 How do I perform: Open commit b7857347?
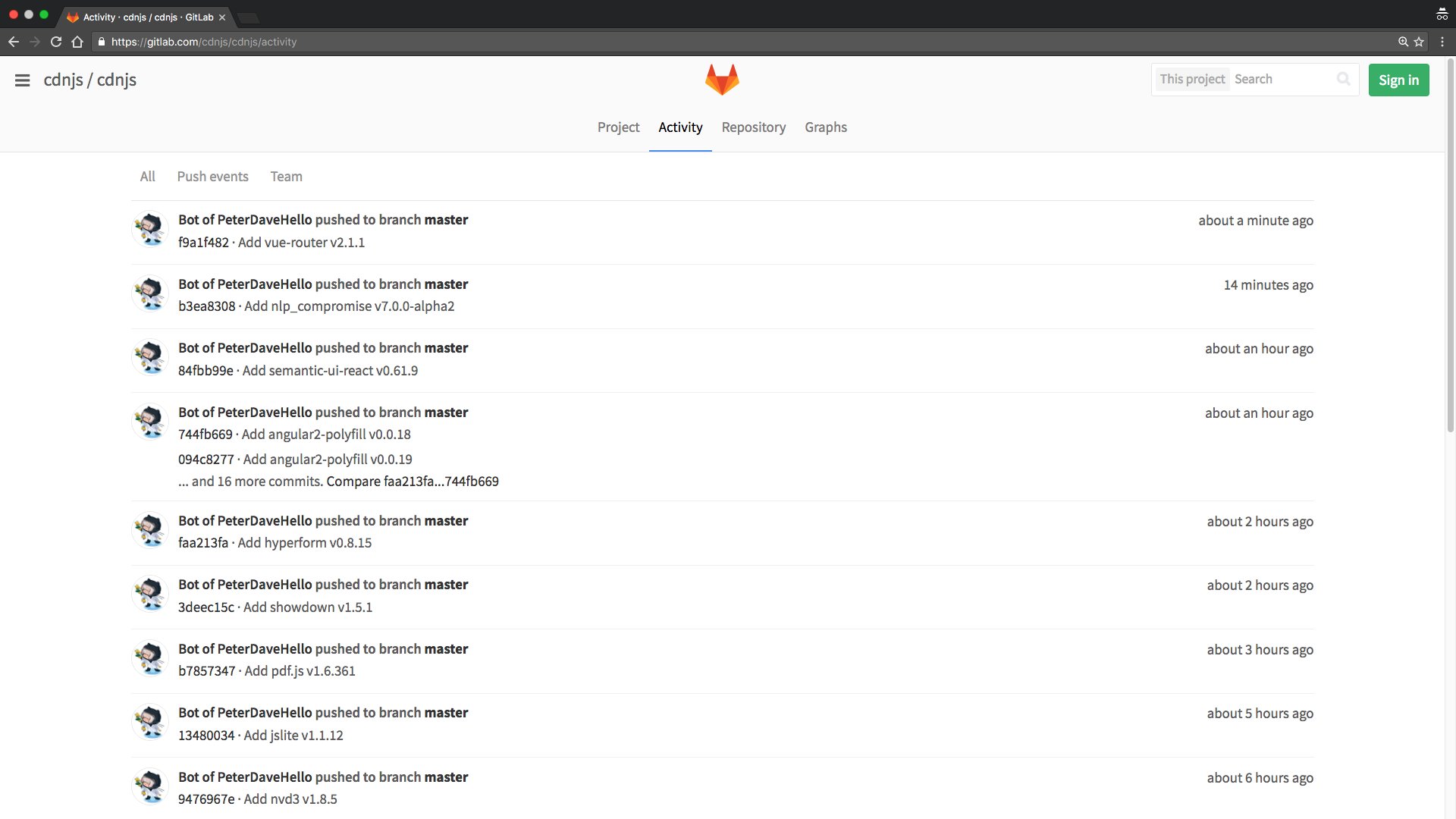[x=207, y=671]
